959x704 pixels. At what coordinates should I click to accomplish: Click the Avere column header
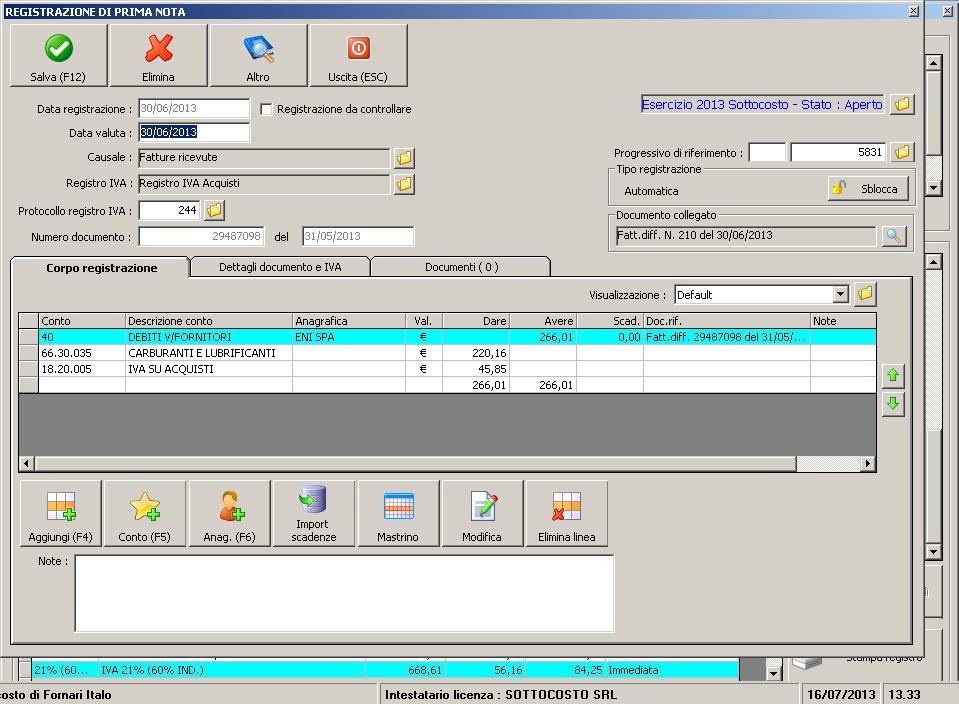[x=543, y=321]
